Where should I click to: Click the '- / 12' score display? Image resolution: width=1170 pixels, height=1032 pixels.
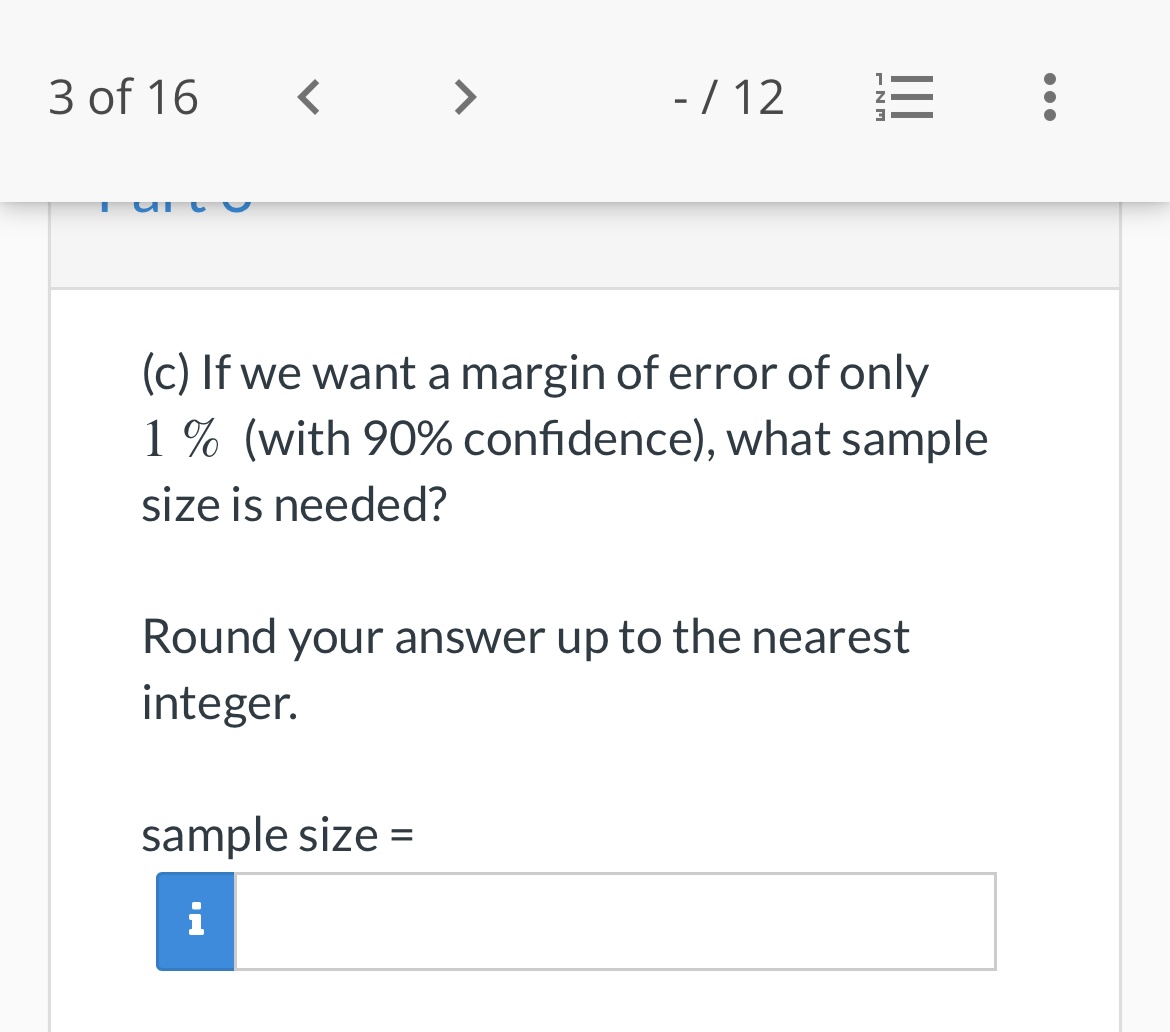coord(728,97)
